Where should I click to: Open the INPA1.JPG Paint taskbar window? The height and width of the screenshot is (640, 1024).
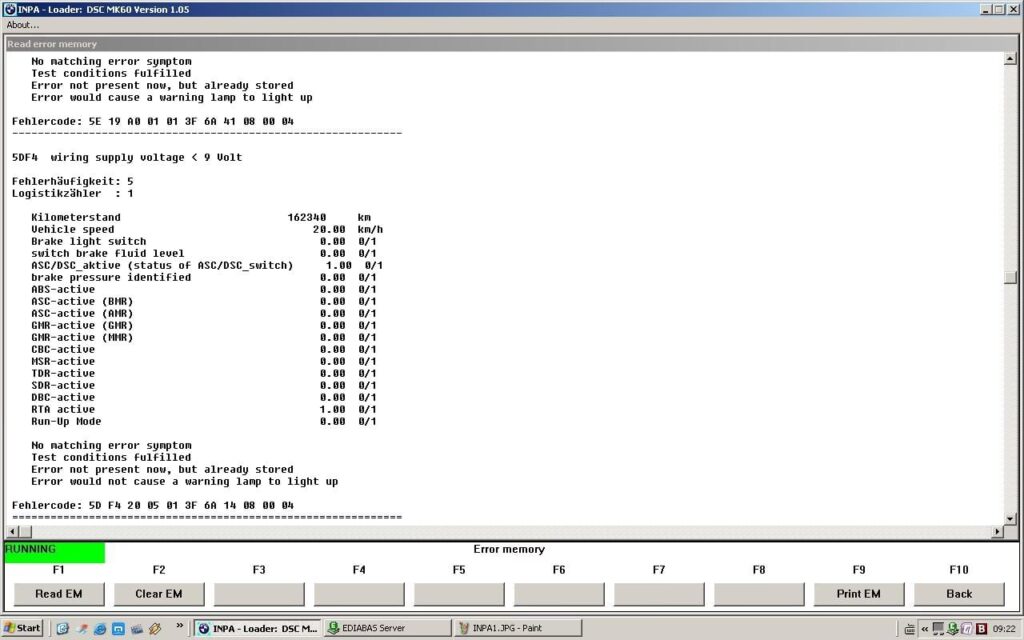pos(517,629)
